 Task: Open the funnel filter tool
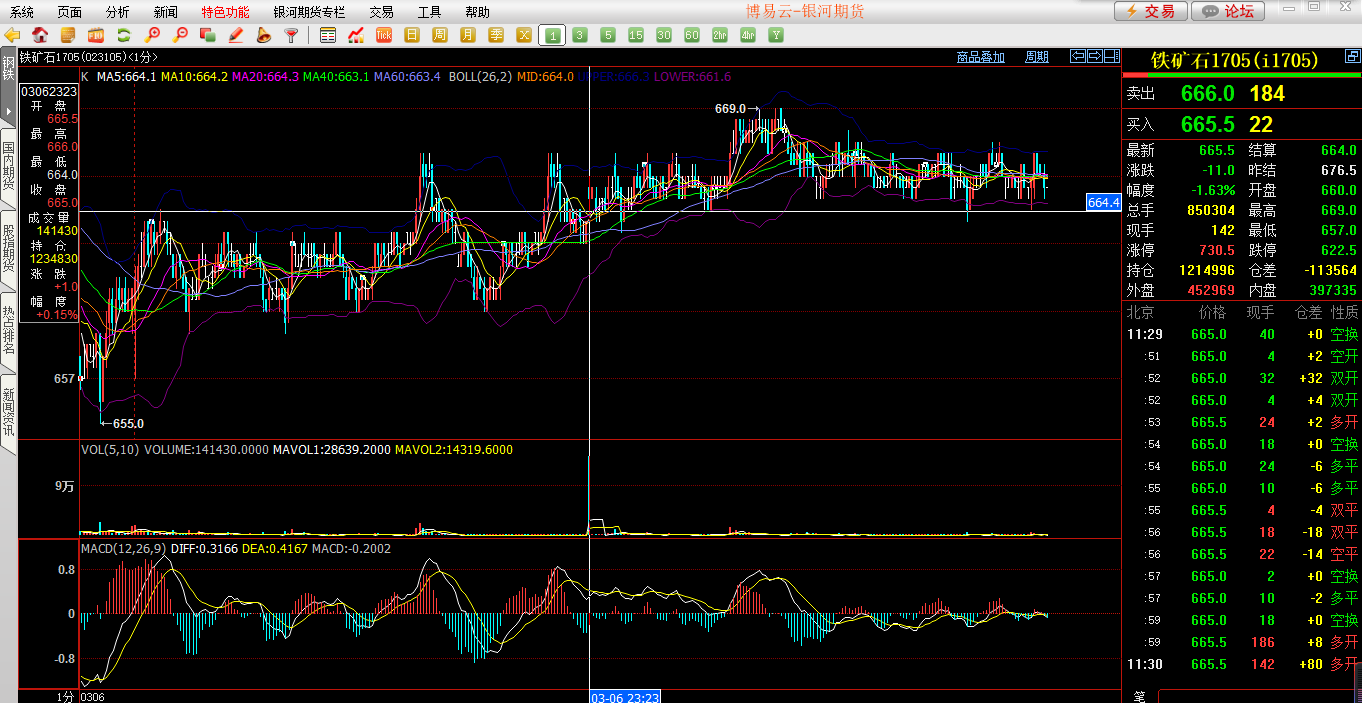291,35
